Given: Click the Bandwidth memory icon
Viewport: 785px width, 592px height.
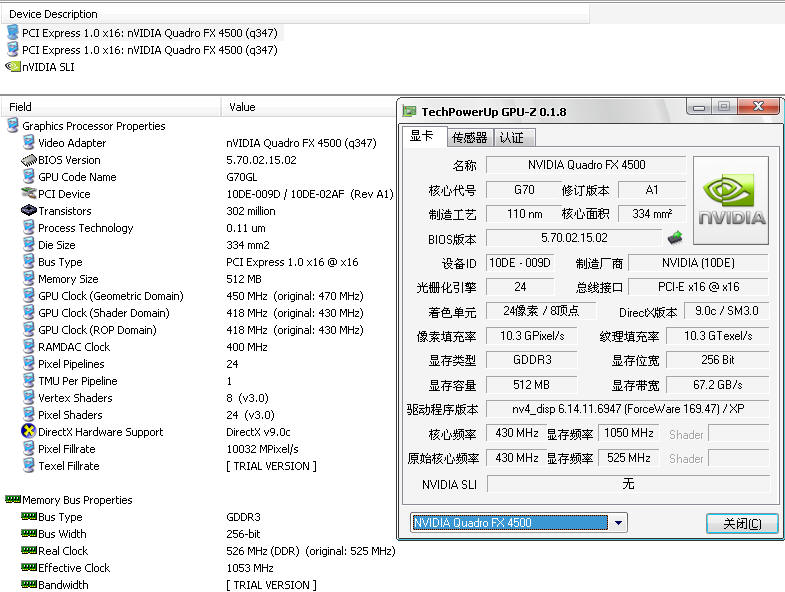Looking at the screenshot, I should (x=29, y=584).
